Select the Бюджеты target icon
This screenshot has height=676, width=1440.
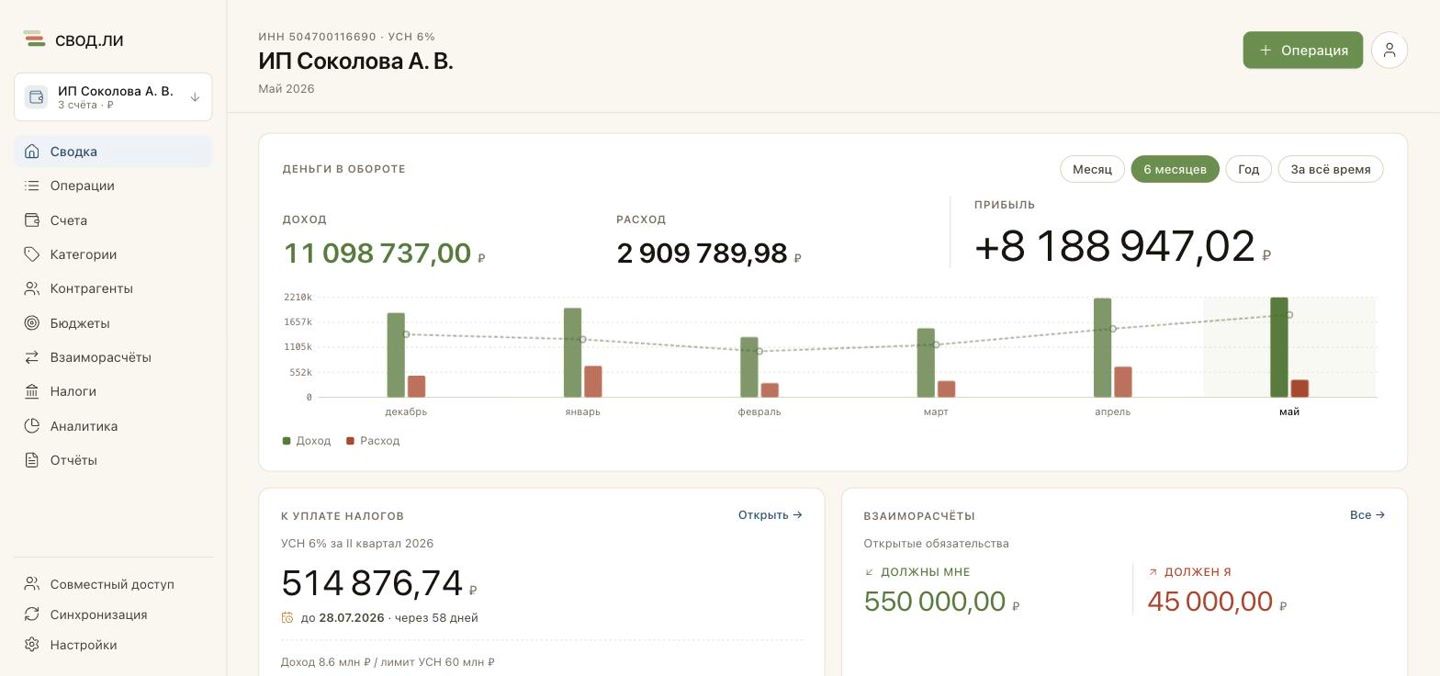point(32,323)
